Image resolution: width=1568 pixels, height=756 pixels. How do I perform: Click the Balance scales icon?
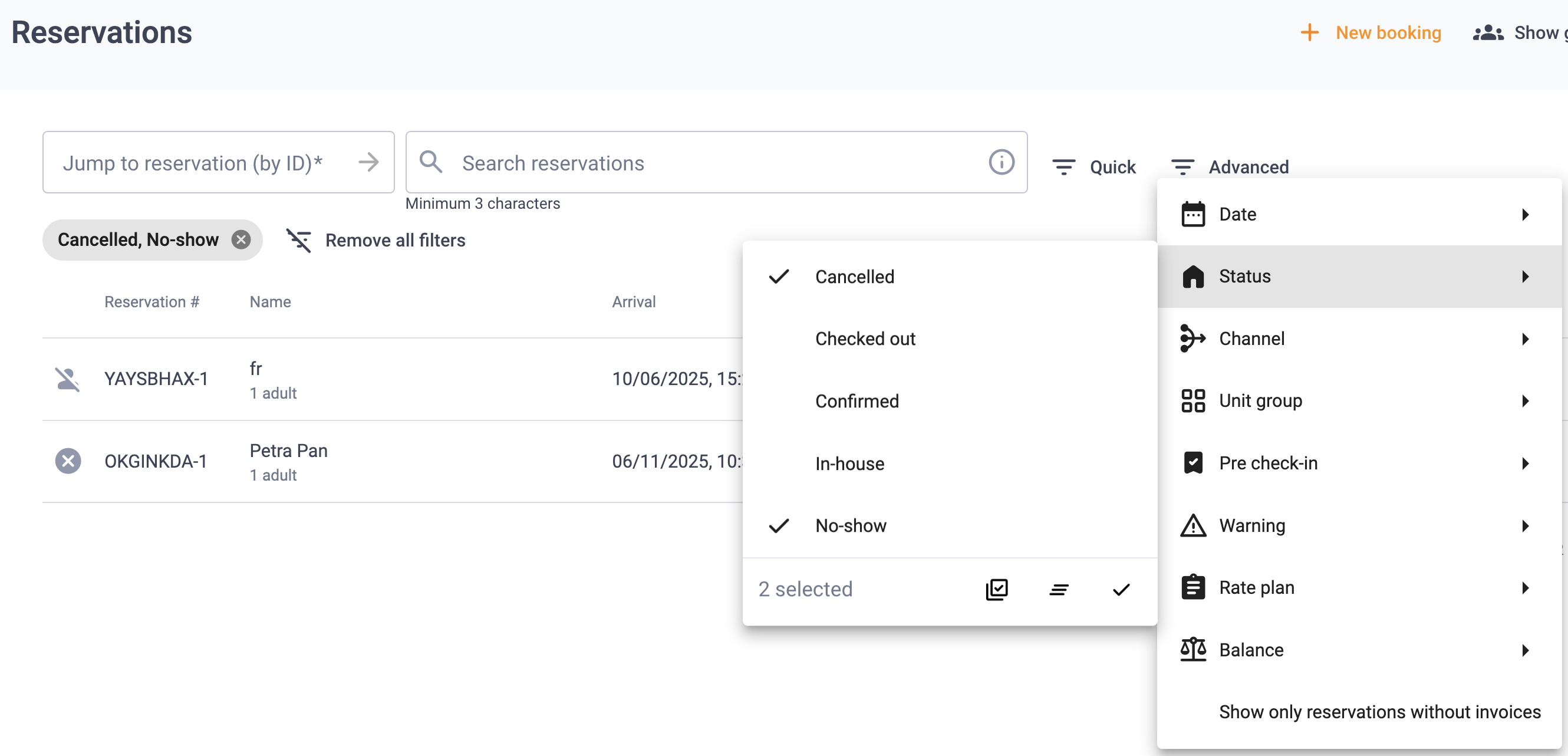[x=1193, y=649]
